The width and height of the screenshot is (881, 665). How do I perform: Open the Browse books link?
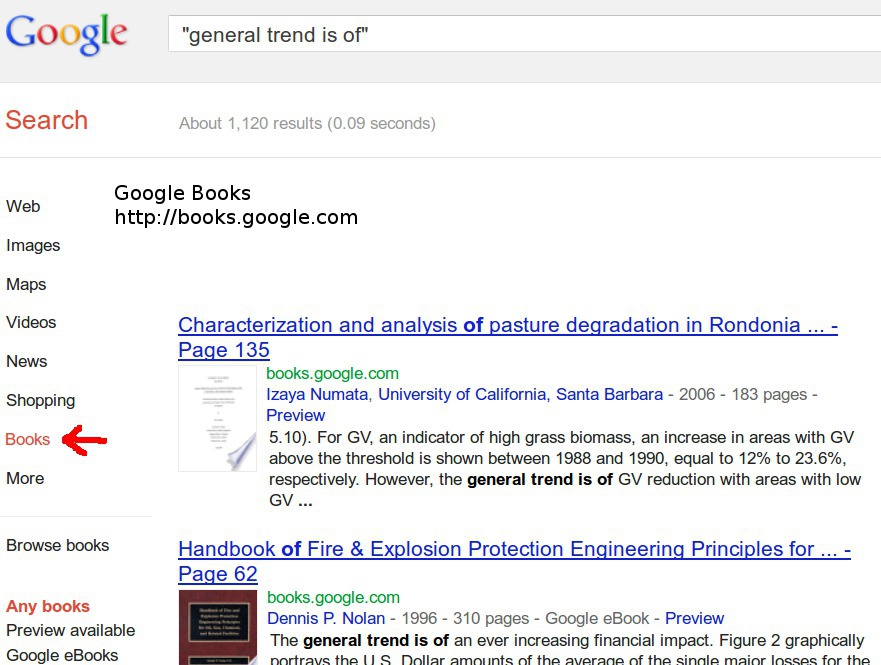58,545
